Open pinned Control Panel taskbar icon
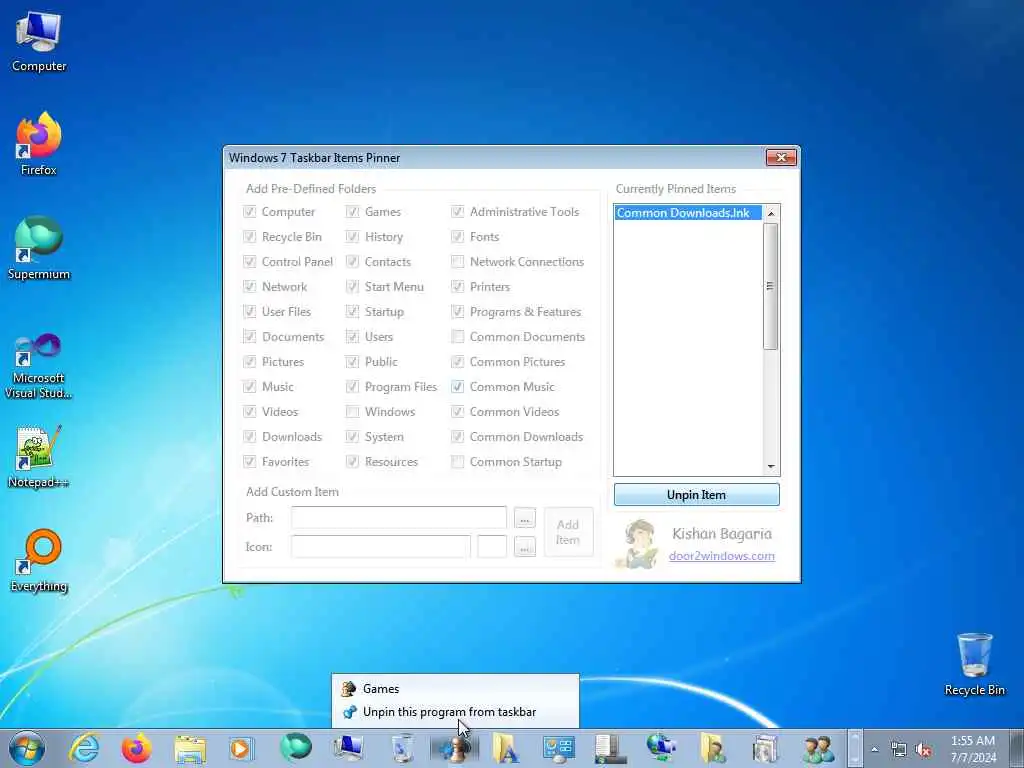Viewport: 1024px width, 768px height. (x=558, y=748)
